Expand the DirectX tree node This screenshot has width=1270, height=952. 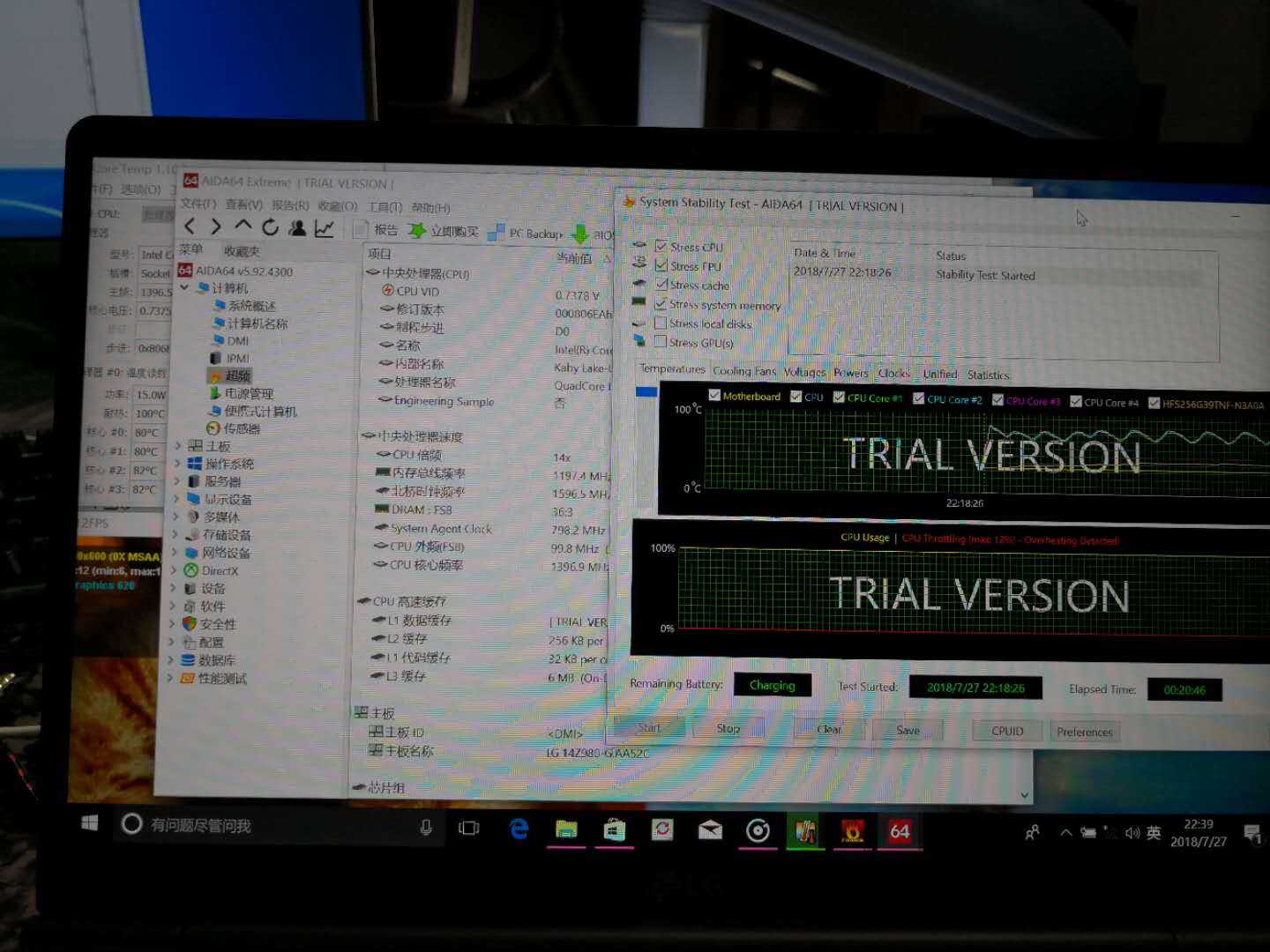click(173, 570)
